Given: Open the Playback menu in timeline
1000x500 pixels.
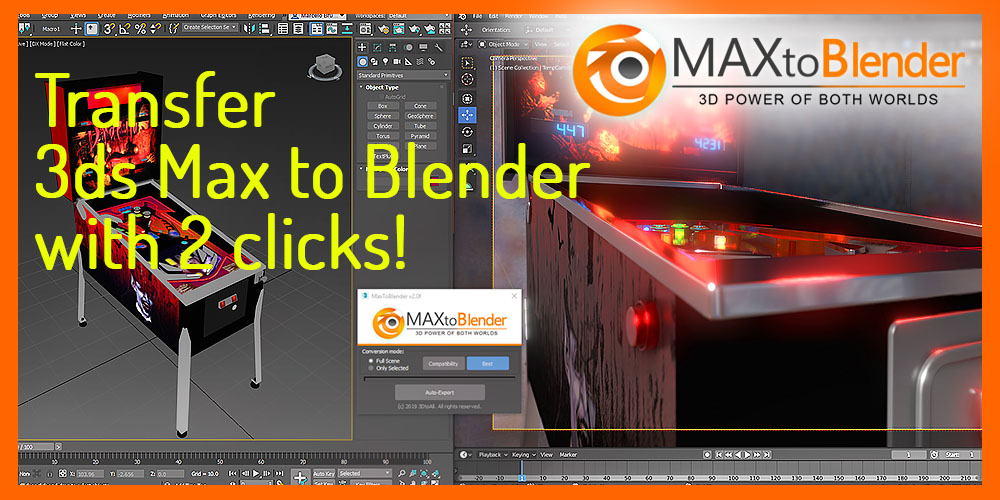Looking at the screenshot, I should click(x=490, y=455).
